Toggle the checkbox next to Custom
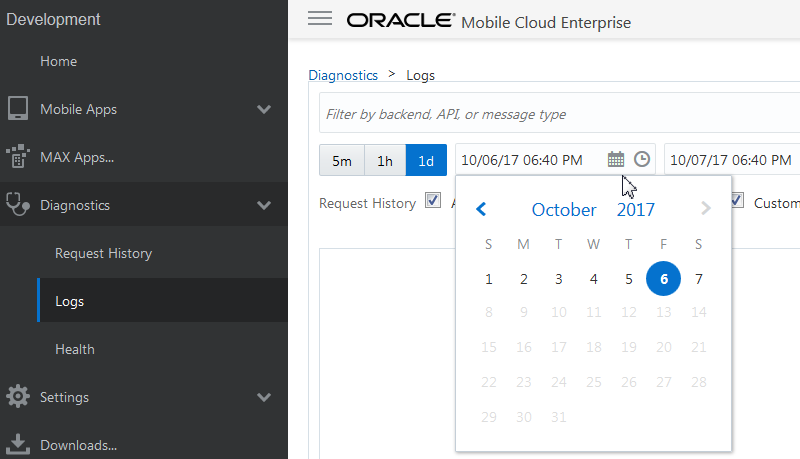Image resolution: width=800 pixels, height=459 pixels. pos(737,201)
